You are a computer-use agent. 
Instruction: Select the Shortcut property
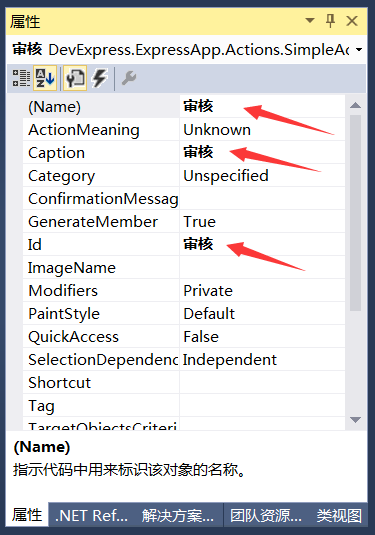[x=101, y=383]
